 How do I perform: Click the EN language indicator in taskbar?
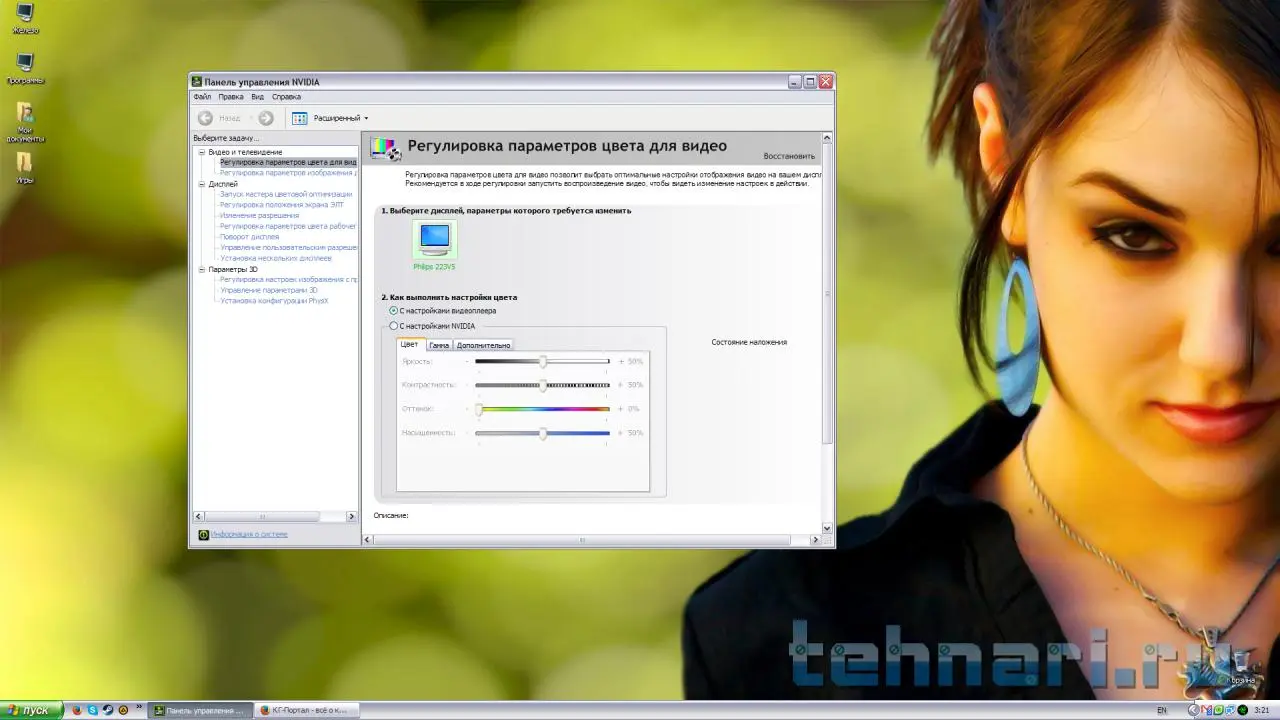(x=1161, y=710)
